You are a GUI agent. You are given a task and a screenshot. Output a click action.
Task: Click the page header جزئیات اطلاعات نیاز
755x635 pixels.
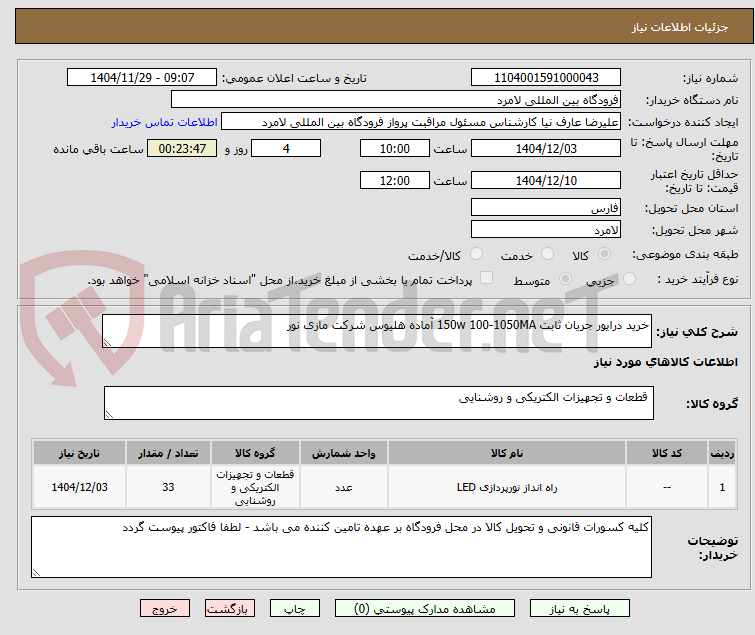(x=679, y=27)
